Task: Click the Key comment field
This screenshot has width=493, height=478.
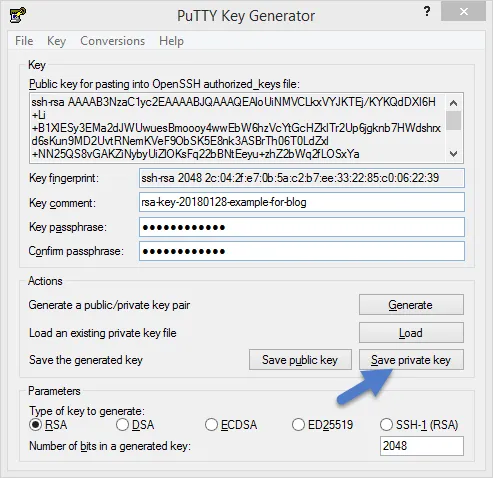Action: tap(302, 202)
